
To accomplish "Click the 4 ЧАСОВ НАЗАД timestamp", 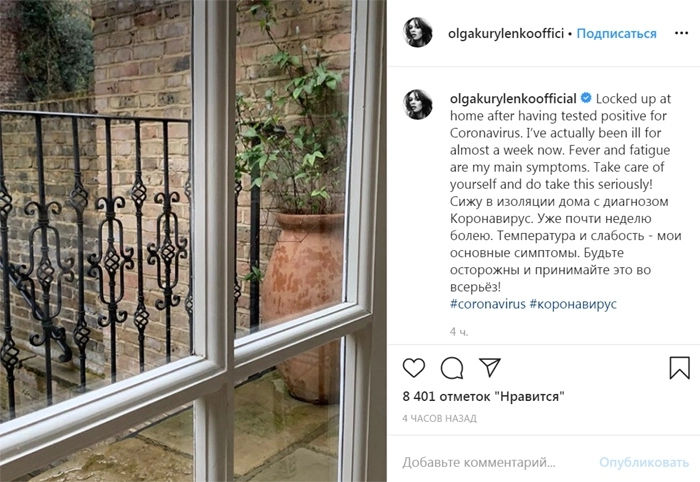I will (x=439, y=419).
